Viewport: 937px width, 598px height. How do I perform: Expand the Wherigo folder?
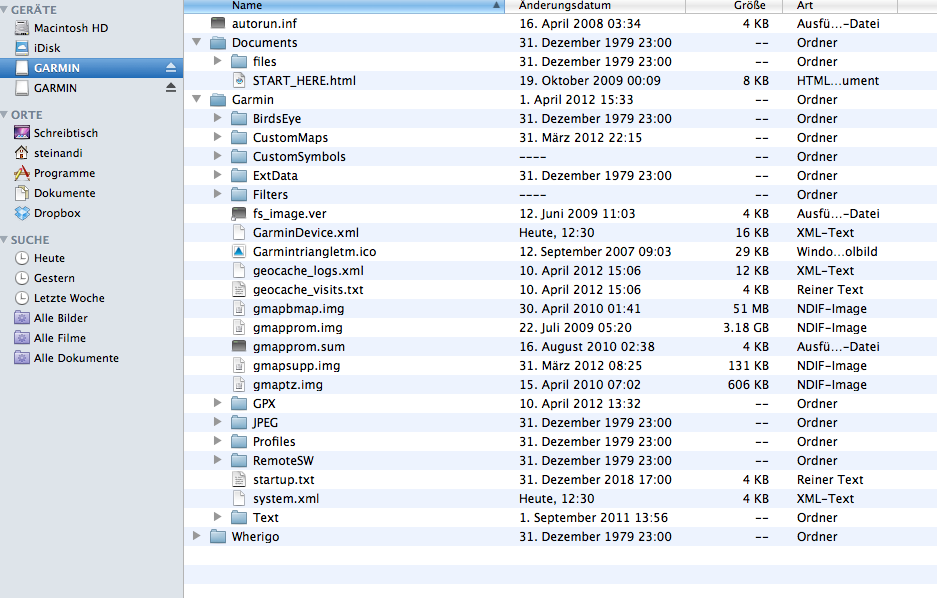pos(197,536)
